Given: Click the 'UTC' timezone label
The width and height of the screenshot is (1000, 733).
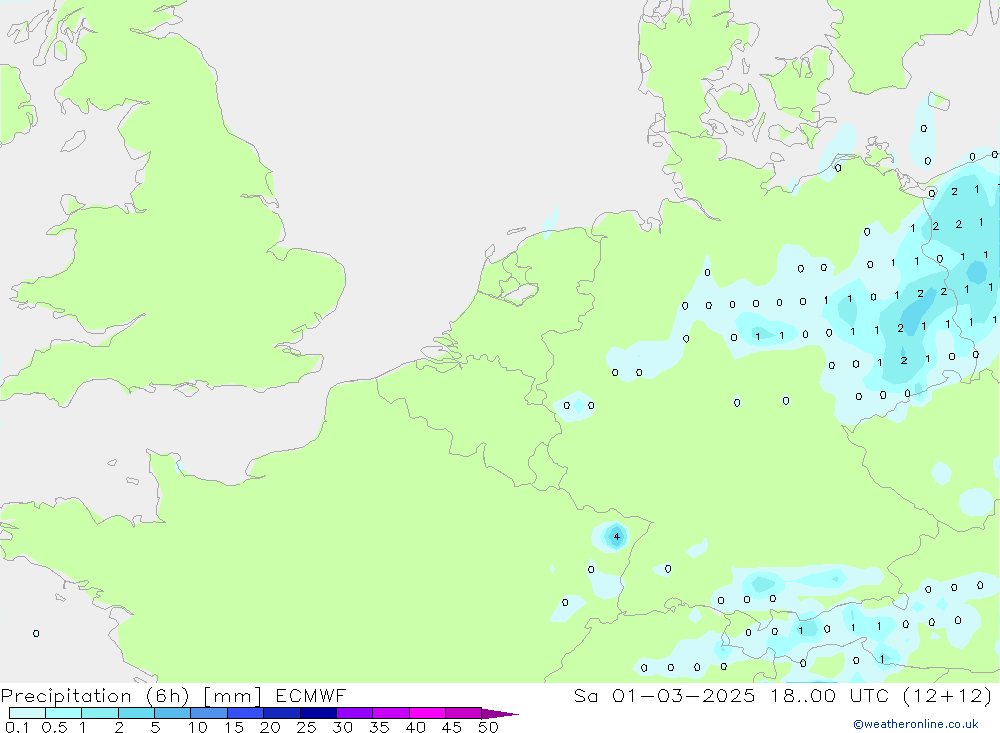Looking at the screenshot, I should click(x=869, y=696).
